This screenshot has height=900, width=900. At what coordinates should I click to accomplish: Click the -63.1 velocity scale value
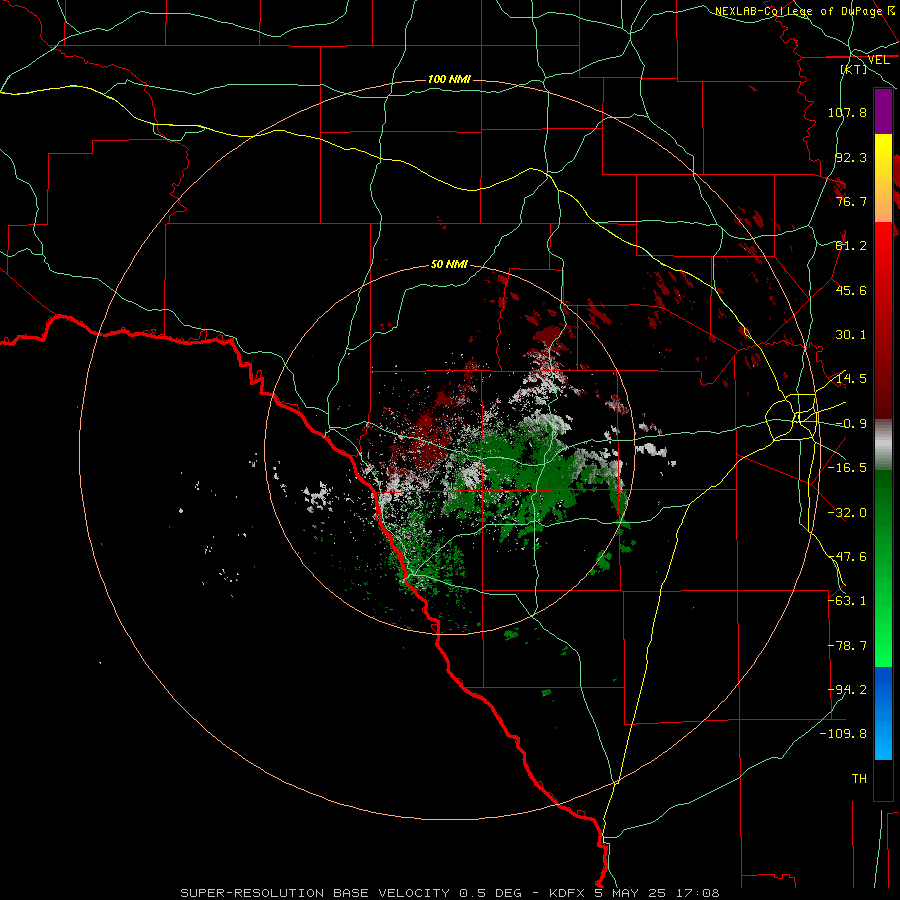point(847,601)
